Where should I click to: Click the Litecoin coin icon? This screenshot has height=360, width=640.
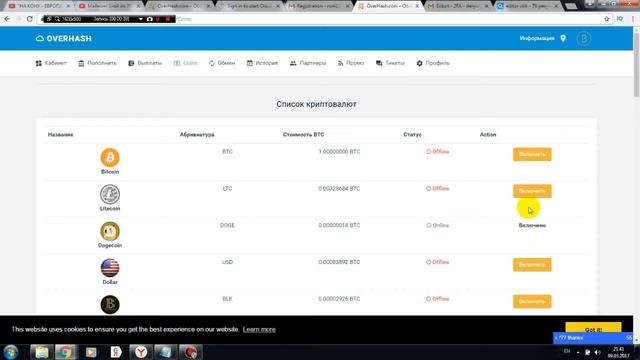(110, 194)
